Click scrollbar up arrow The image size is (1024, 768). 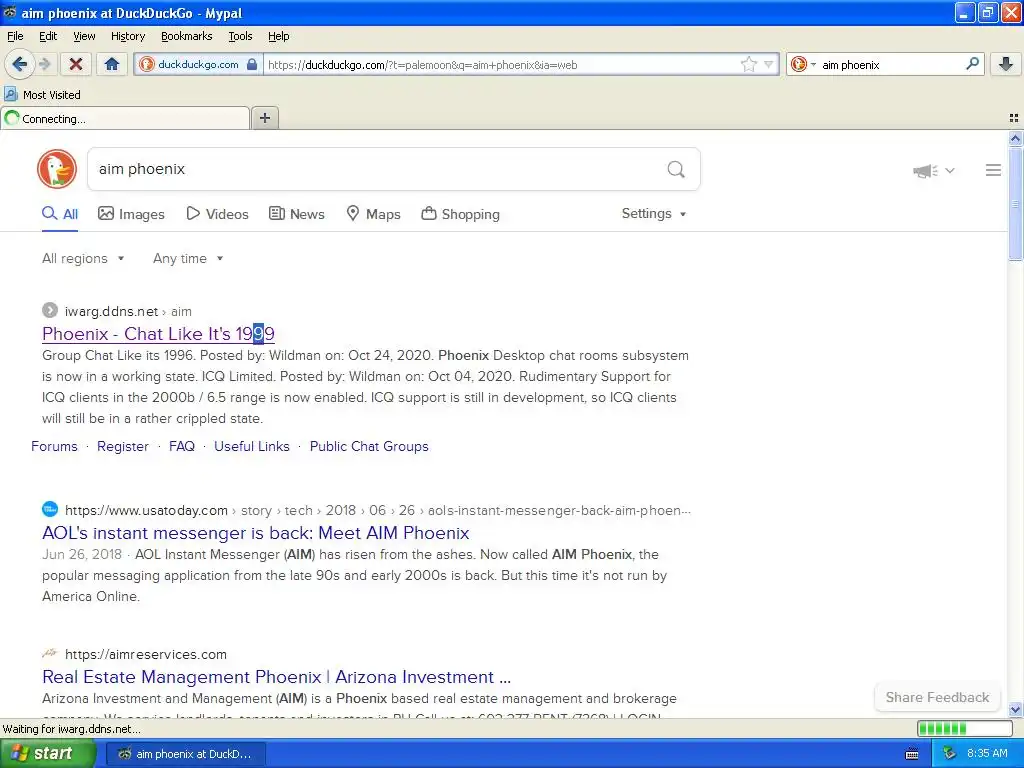coord(1015,138)
